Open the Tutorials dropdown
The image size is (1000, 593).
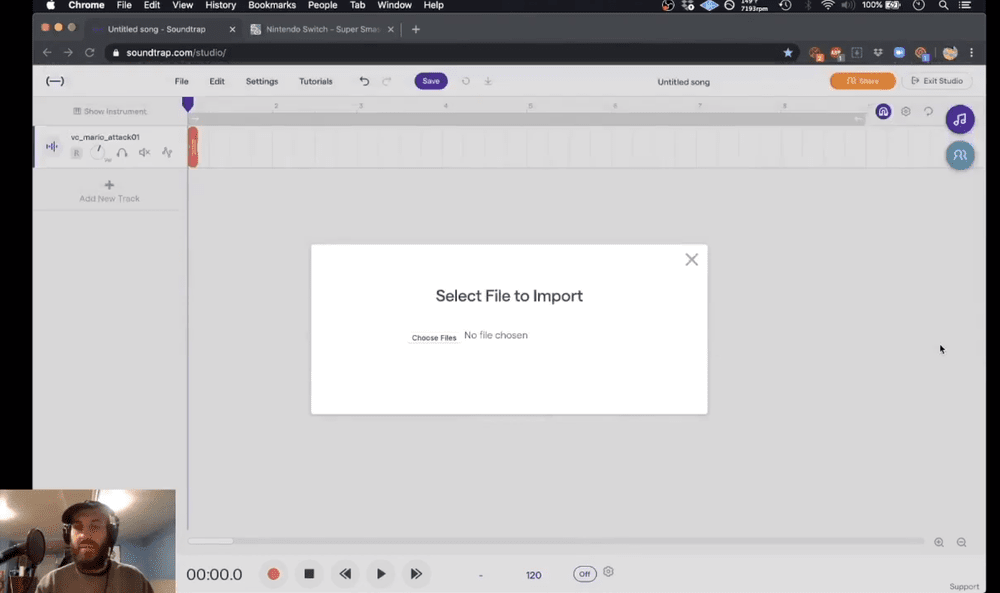(x=315, y=81)
